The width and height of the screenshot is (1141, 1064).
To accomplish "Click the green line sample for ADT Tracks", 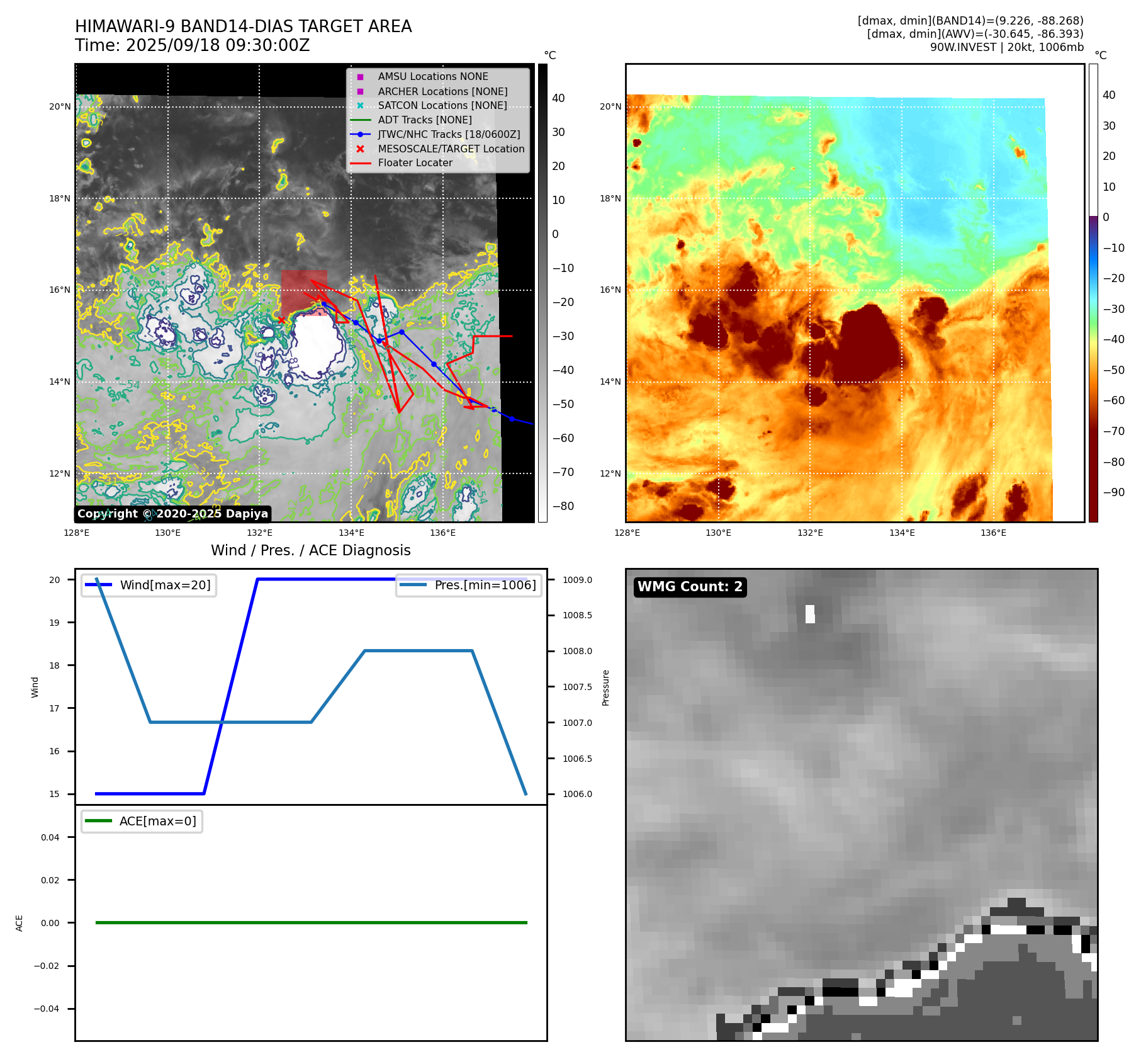I will pyautogui.click(x=361, y=120).
